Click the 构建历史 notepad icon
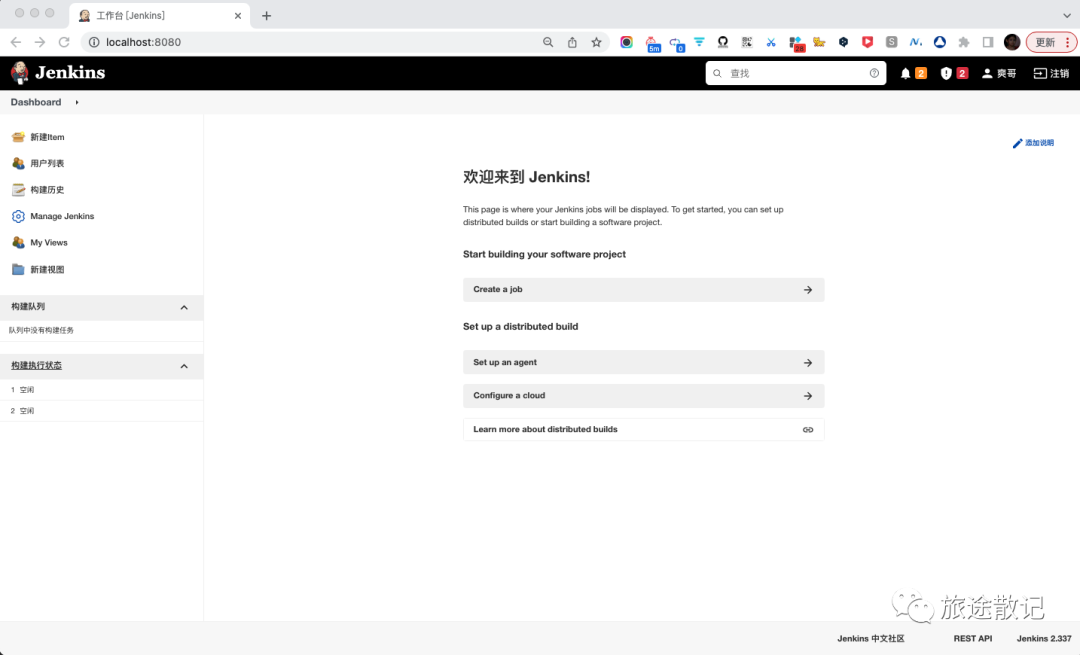 pyautogui.click(x=18, y=189)
